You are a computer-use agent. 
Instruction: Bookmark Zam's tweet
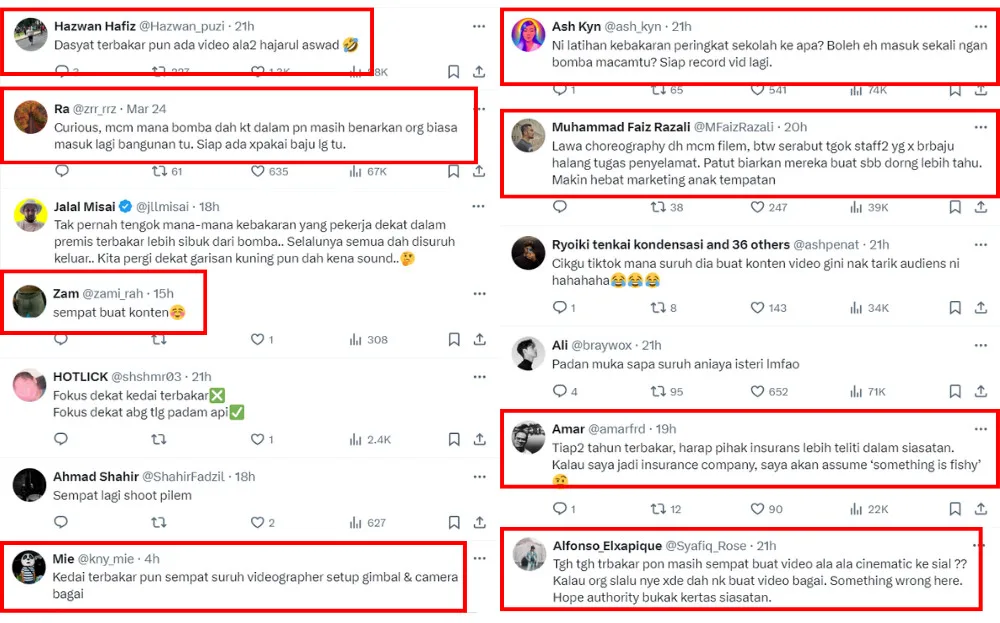pos(453,340)
